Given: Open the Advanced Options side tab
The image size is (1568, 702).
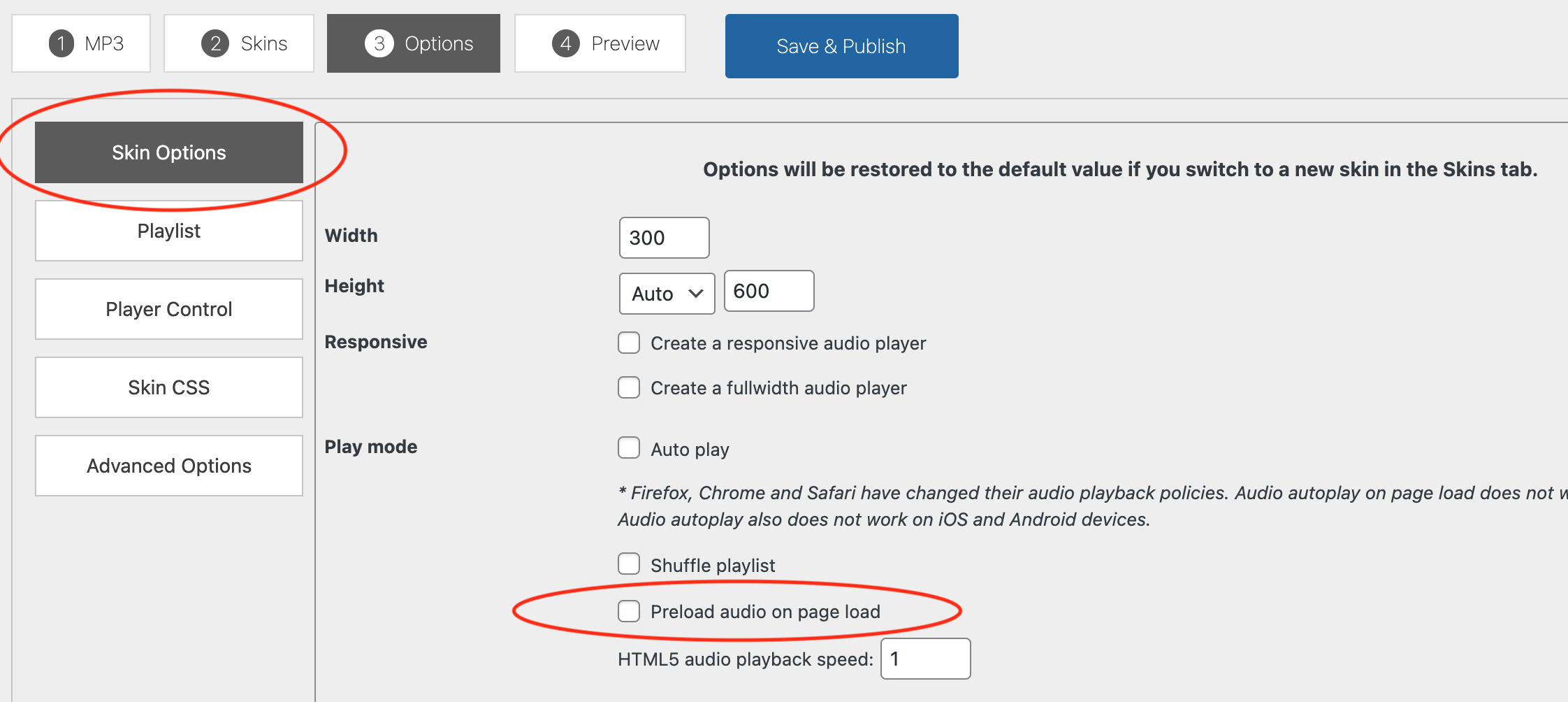Looking at the screenshot, I should pyautogui.click(x=169, y=466).
